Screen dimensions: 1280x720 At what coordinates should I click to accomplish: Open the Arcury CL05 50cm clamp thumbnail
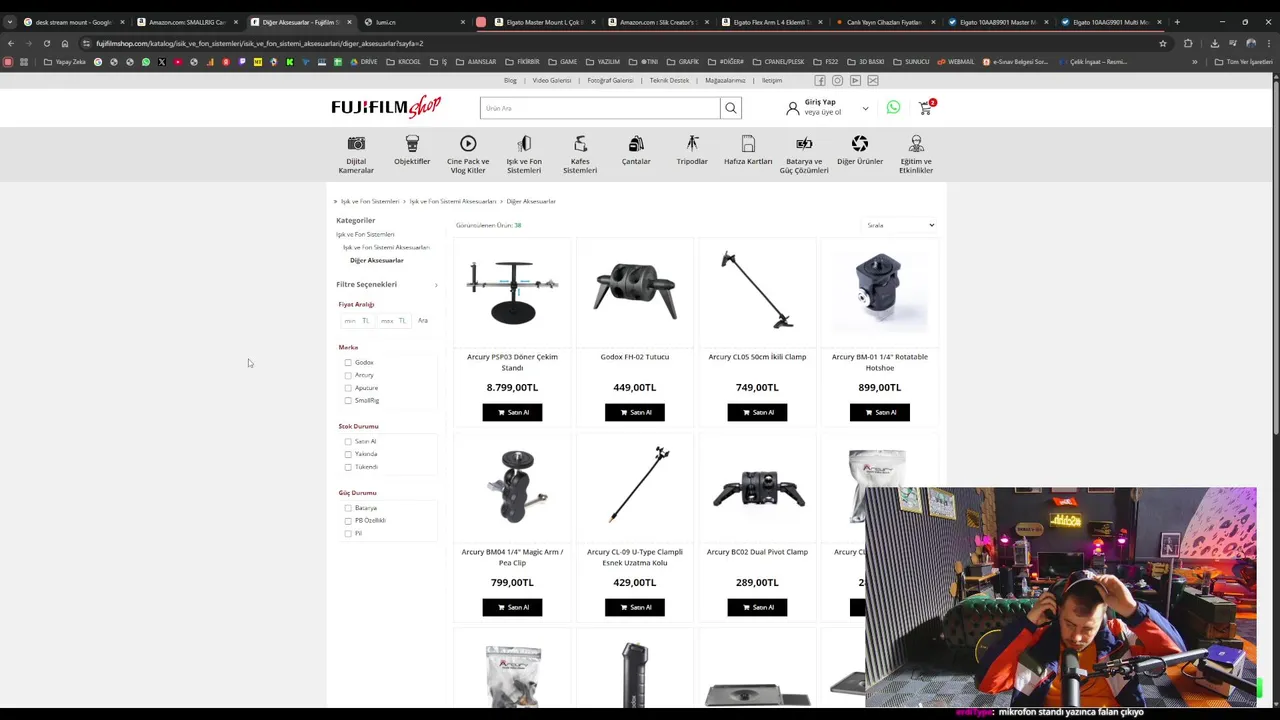[x=757, y=290]
